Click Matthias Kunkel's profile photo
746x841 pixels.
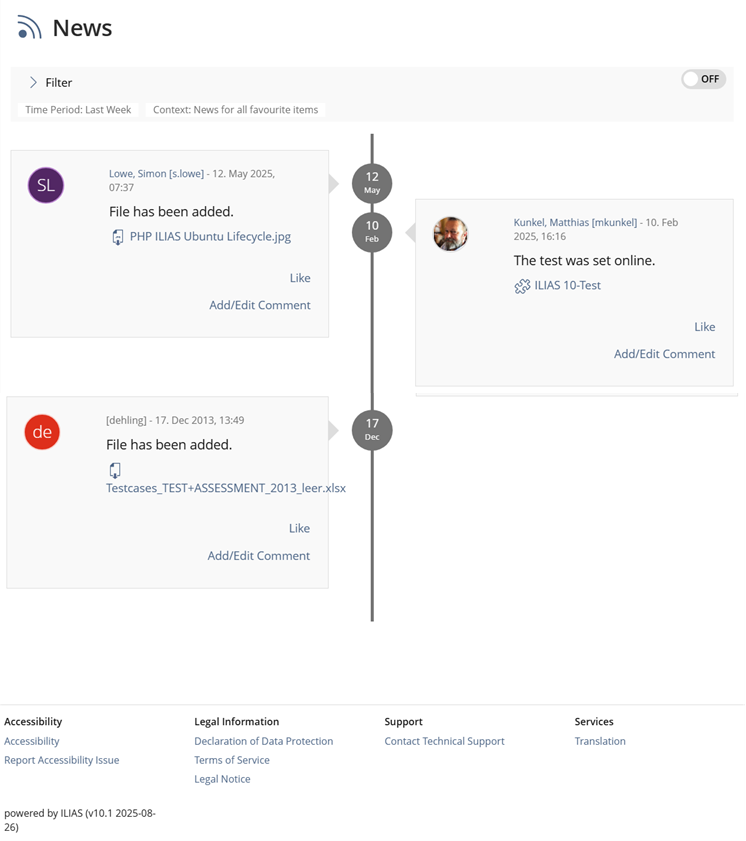pos(450,234)
